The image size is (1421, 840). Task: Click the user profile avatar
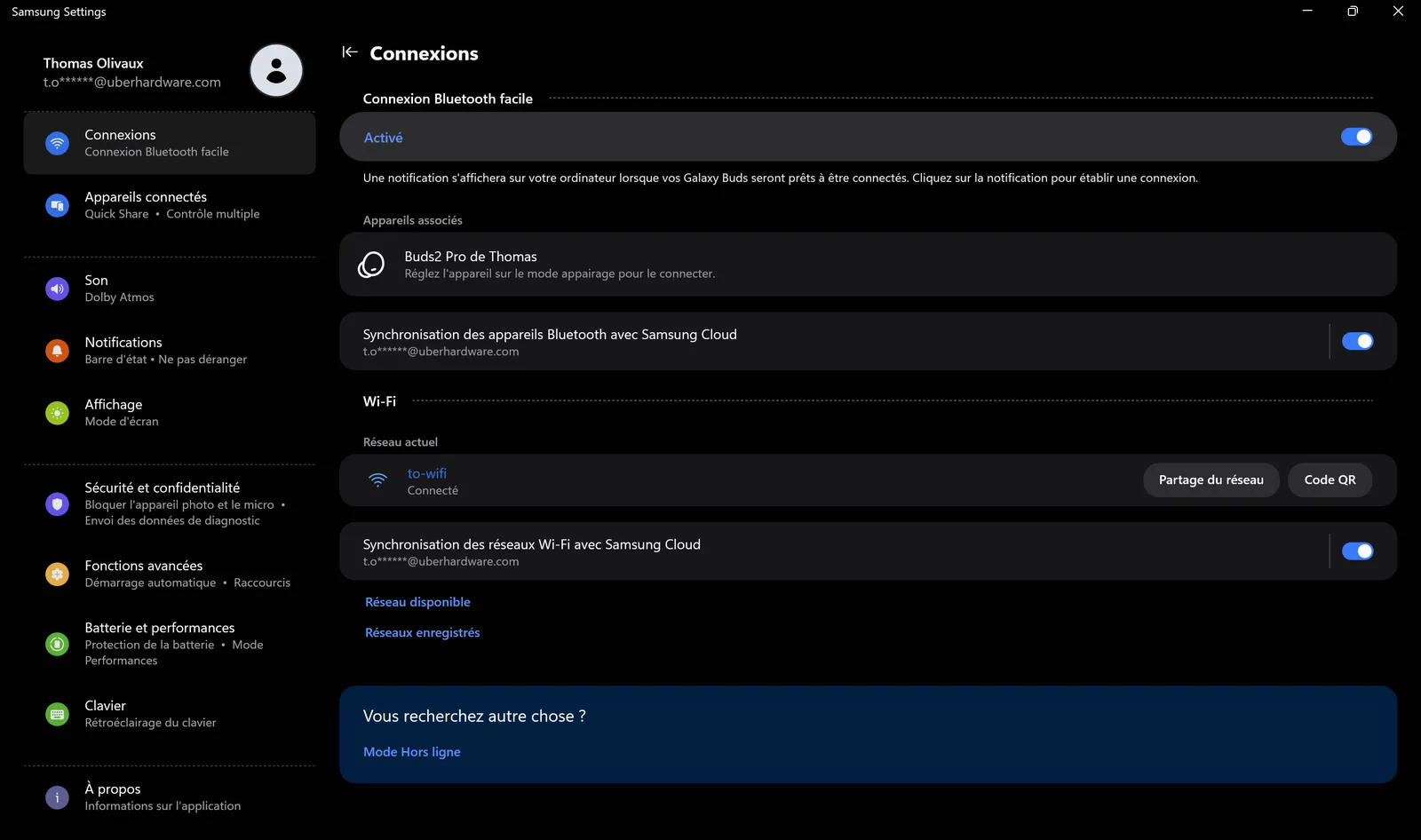click(276, 70)
